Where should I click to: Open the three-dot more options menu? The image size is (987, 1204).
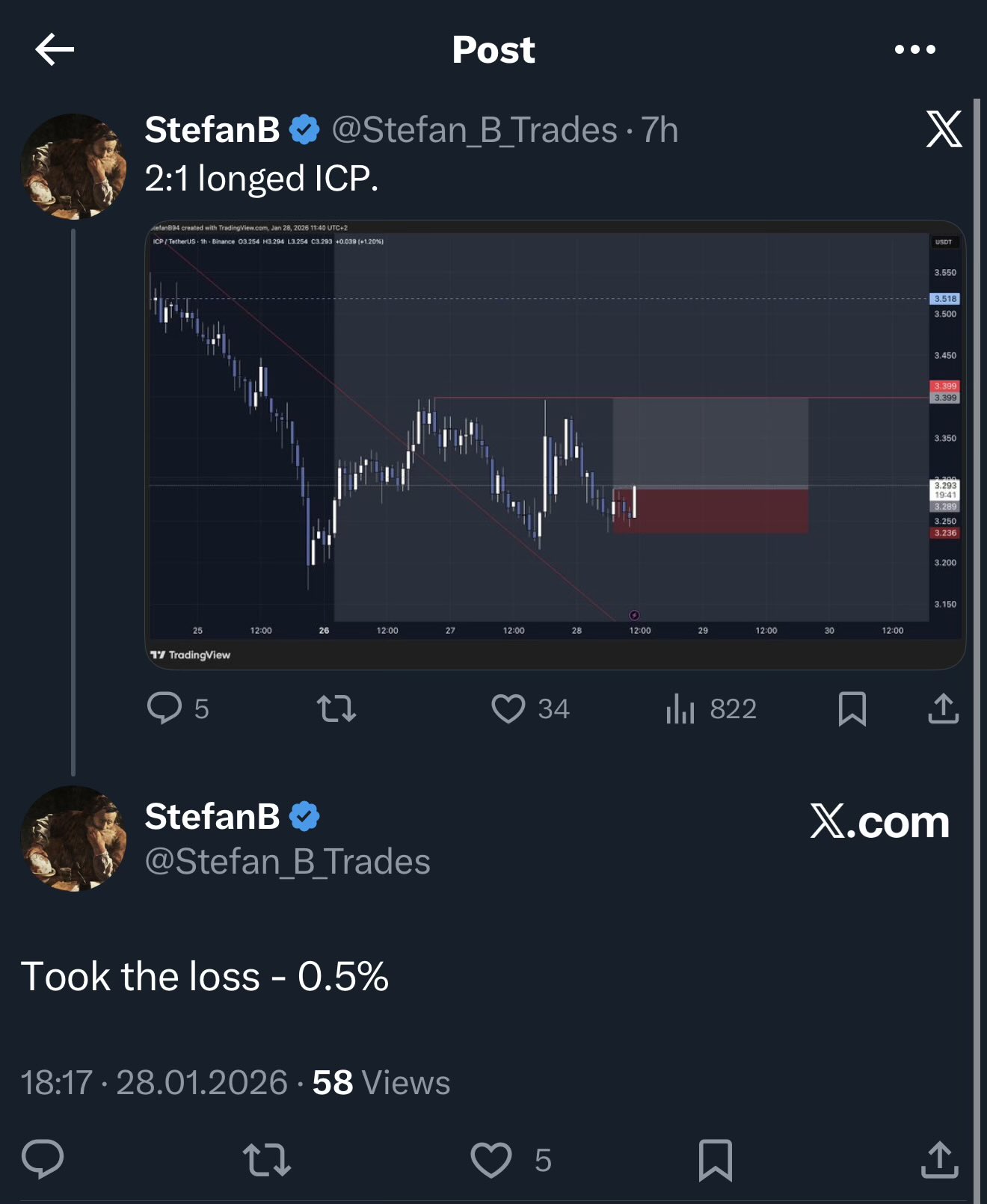pos(914,49)
